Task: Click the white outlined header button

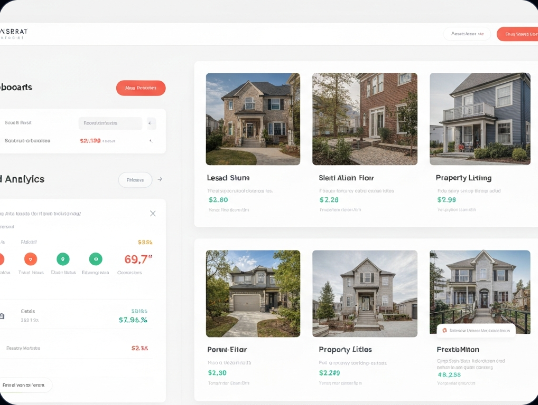Action: [467, 34]
